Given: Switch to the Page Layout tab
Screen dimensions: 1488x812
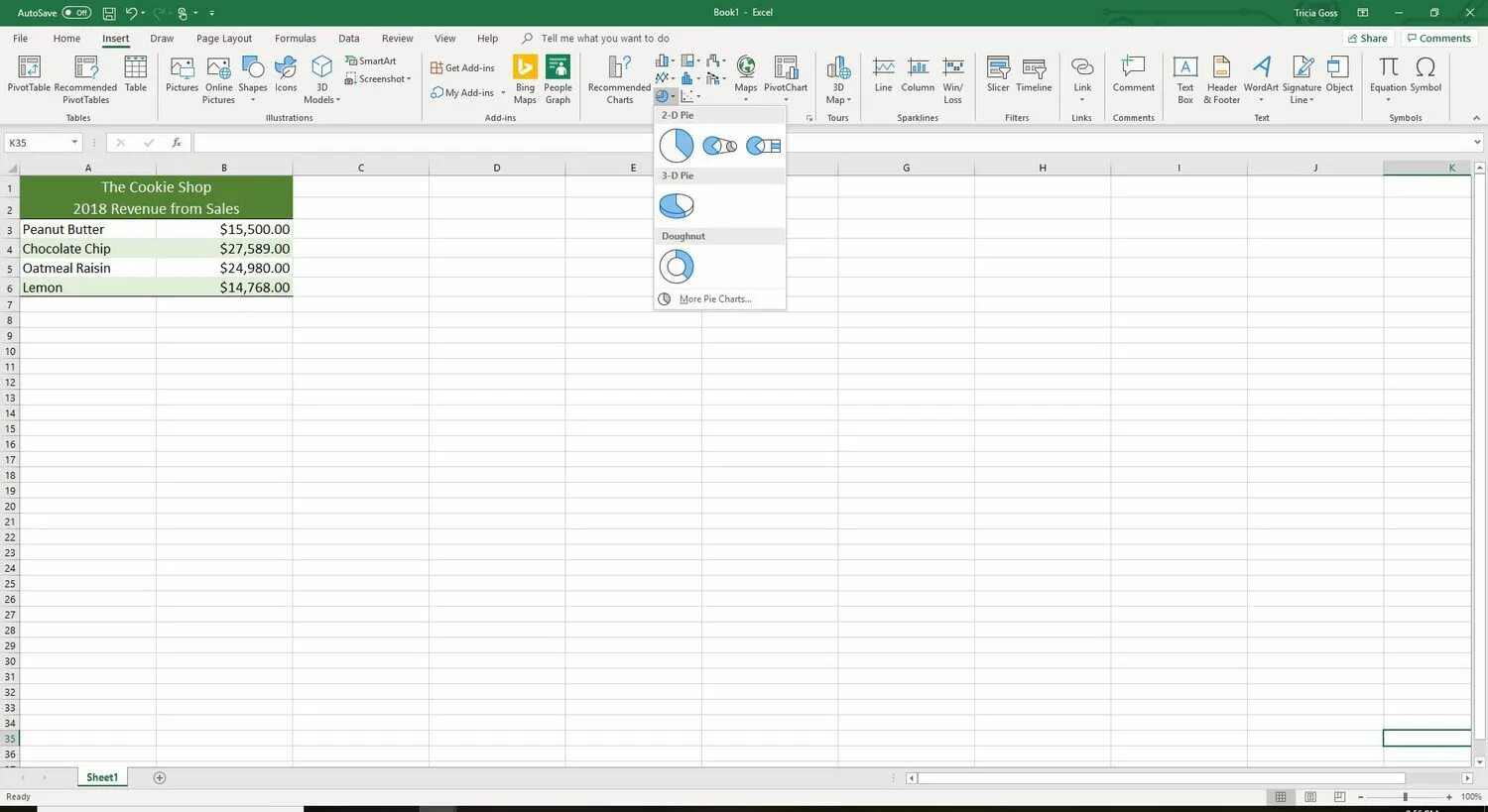Looking at the screenshot, I should pos(224,39).
